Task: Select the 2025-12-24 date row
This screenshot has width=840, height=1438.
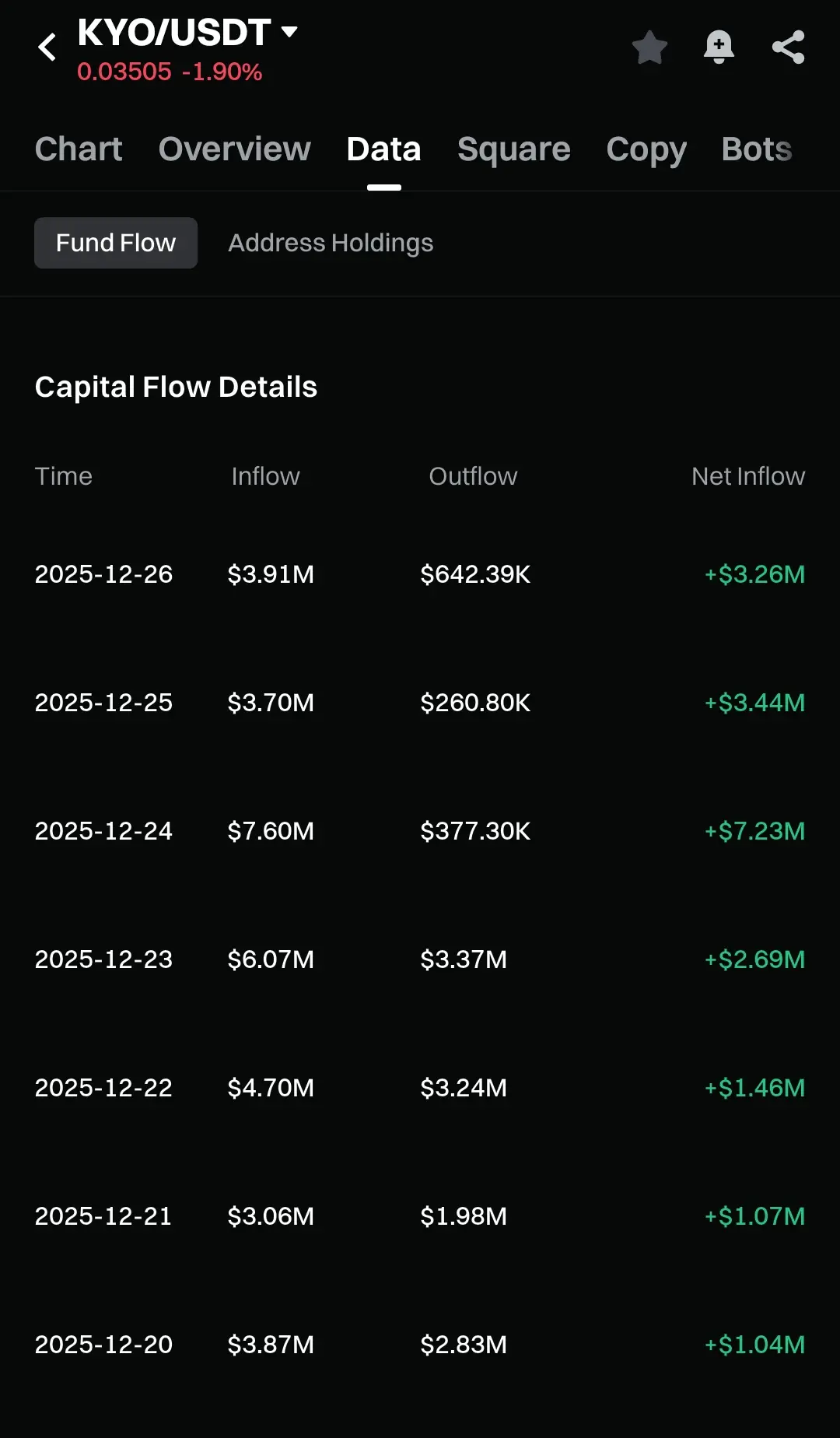Action: point(103,831)
